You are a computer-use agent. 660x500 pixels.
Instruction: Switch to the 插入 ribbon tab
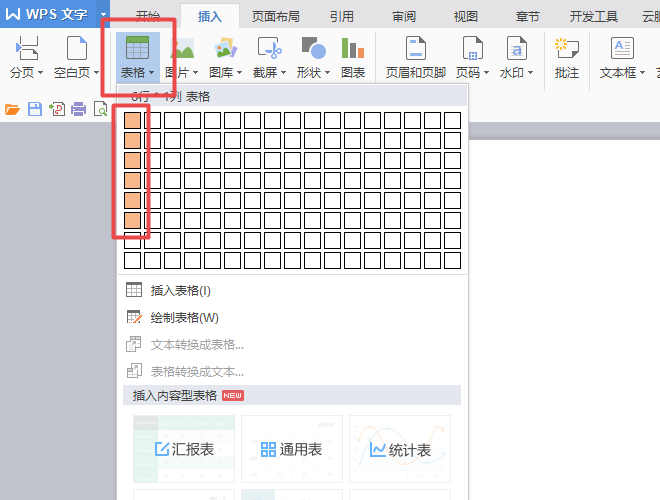pos(210,17)
